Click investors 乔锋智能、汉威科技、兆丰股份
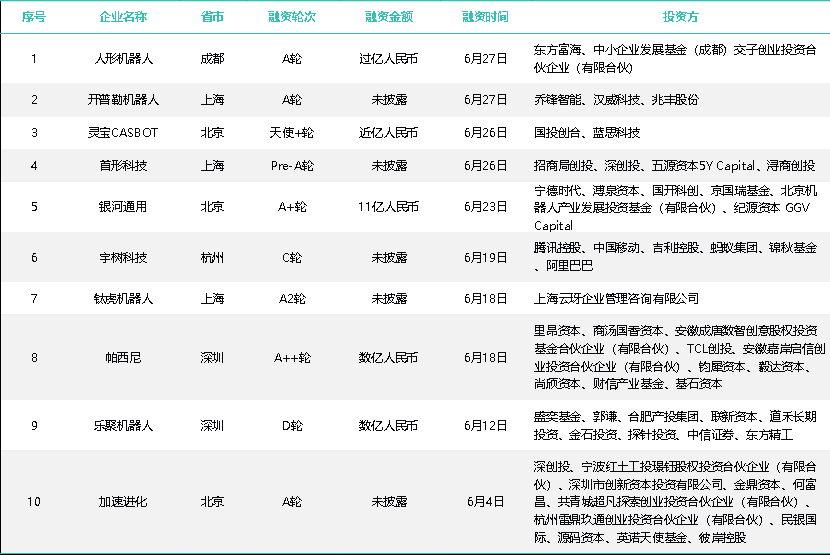 pos(616,100)
